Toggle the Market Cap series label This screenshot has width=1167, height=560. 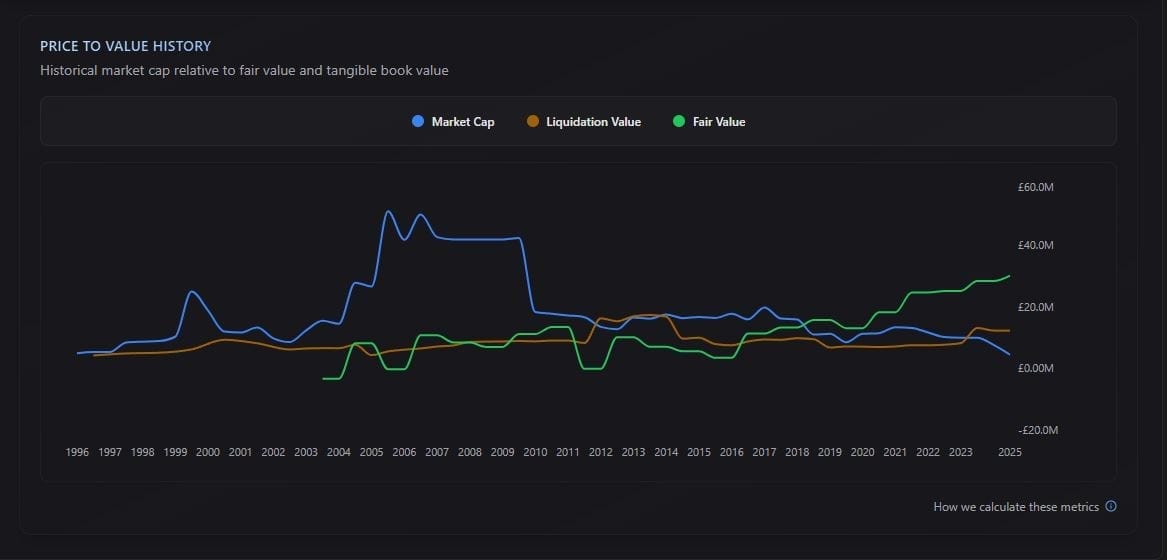(463, 122)
